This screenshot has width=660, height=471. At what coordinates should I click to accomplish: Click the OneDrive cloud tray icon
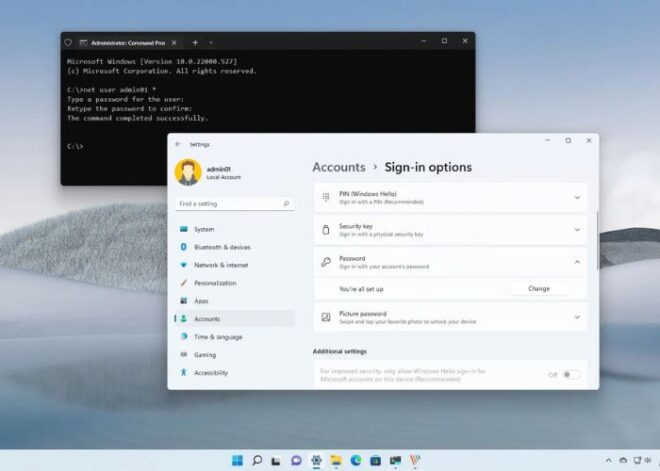click(623, 460)
